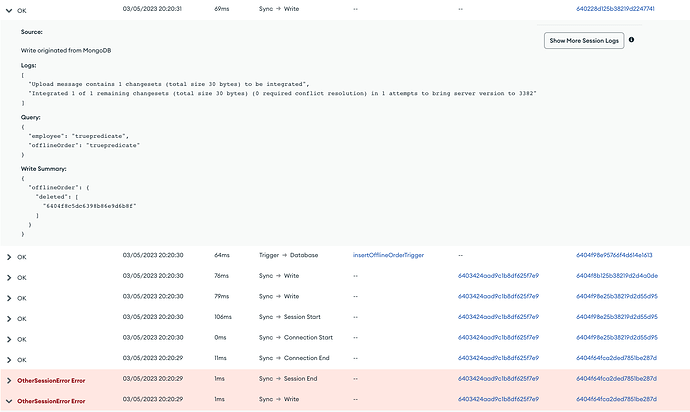Expand the Connection End log row
Image resolution: width=690 pixels, height=412 pixels.
coord(9,358)
